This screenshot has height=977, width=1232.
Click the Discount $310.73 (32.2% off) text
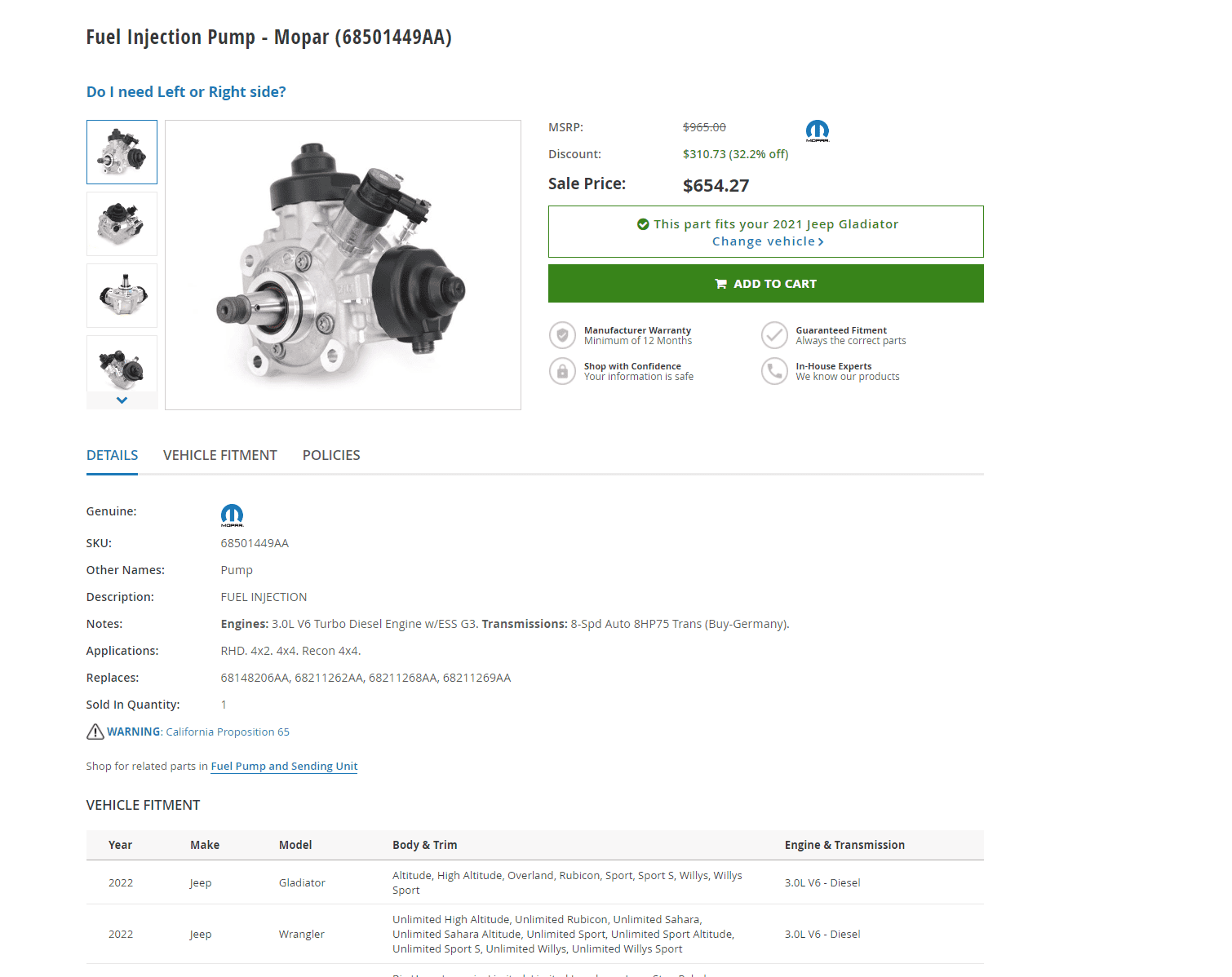point(735,154)
